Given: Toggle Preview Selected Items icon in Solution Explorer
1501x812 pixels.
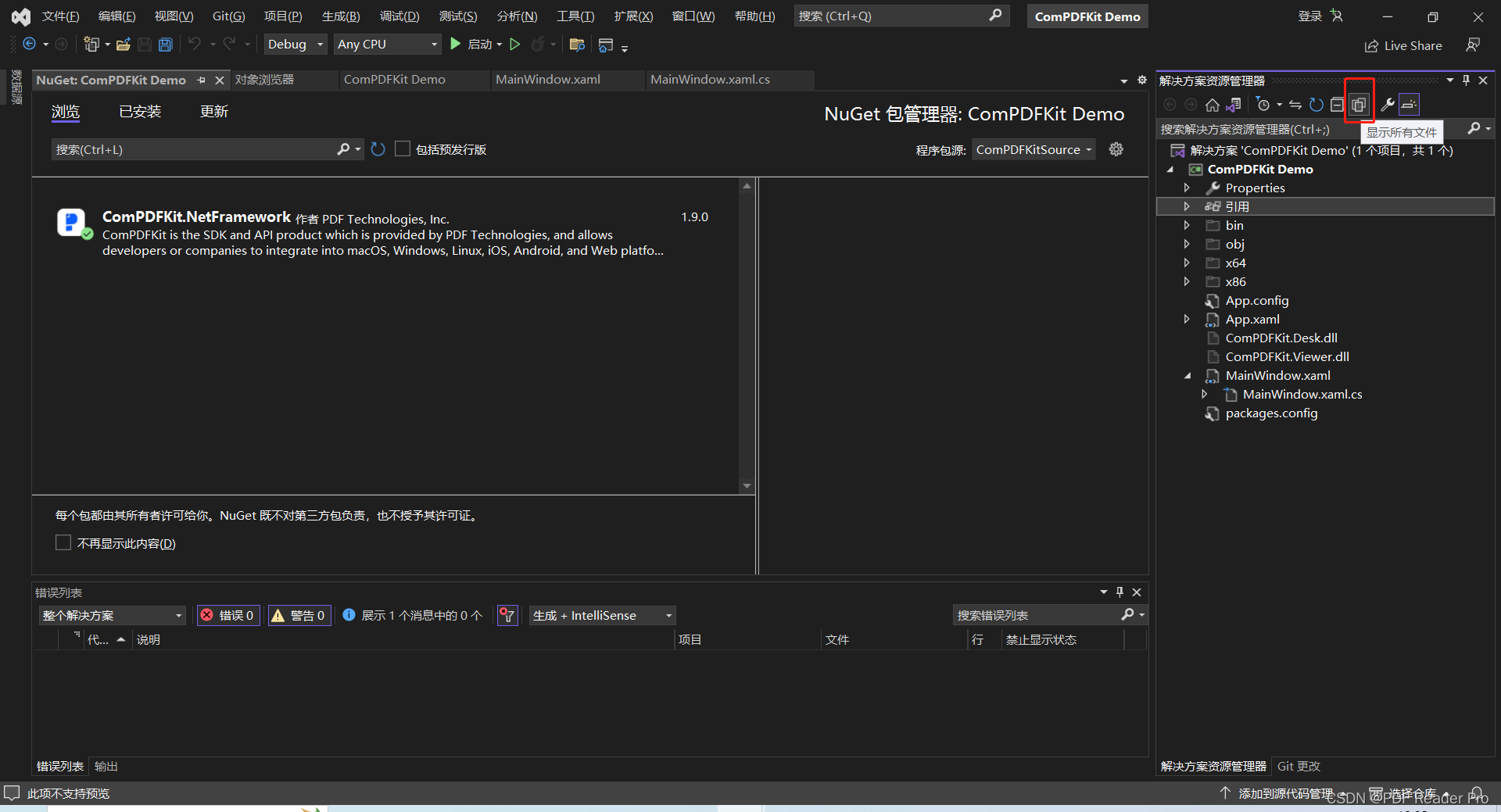Looking at the screenshot, I should pos(1409,105).
